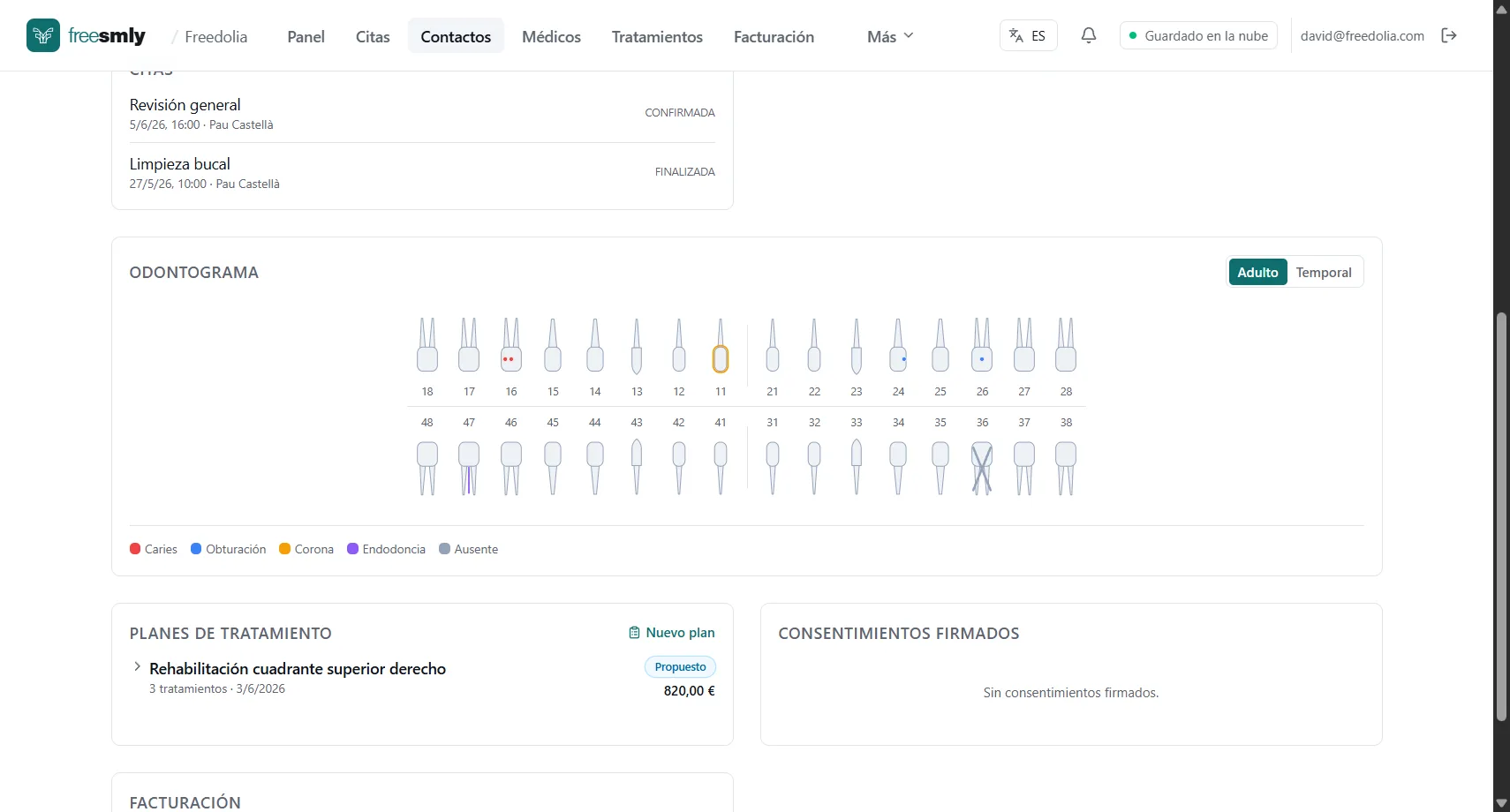This screenshot has width=1510, height=812.
Task: Select tooth 14 in the odontogram
Action: coord(595,345)
